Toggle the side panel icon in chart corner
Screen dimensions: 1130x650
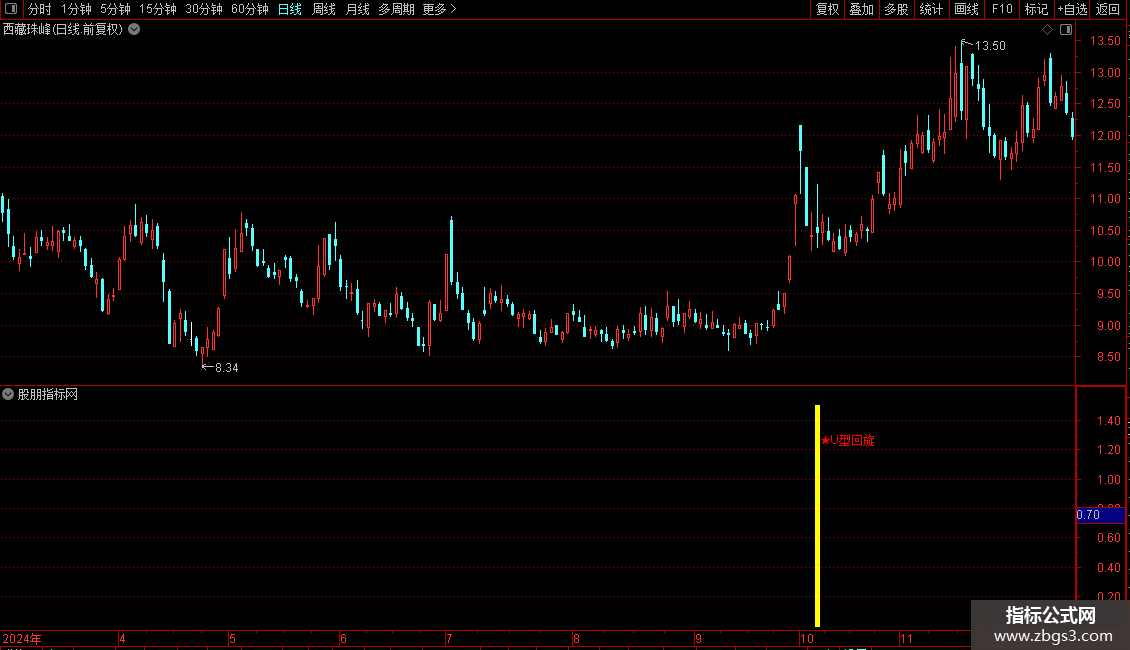[x=1067, y=30]
